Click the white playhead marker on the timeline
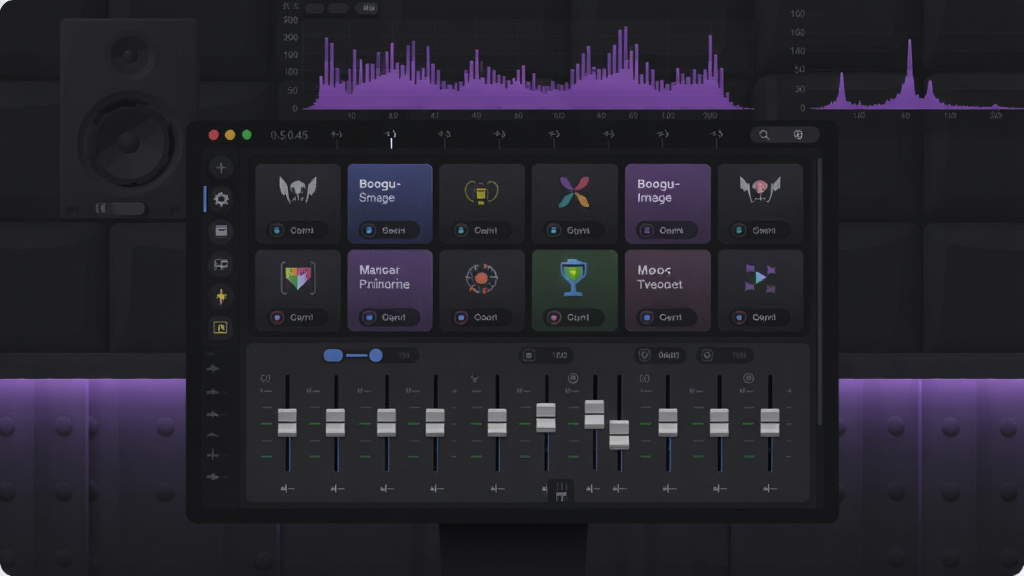The height and width of the screenshot is (576, 1024). 391,139
